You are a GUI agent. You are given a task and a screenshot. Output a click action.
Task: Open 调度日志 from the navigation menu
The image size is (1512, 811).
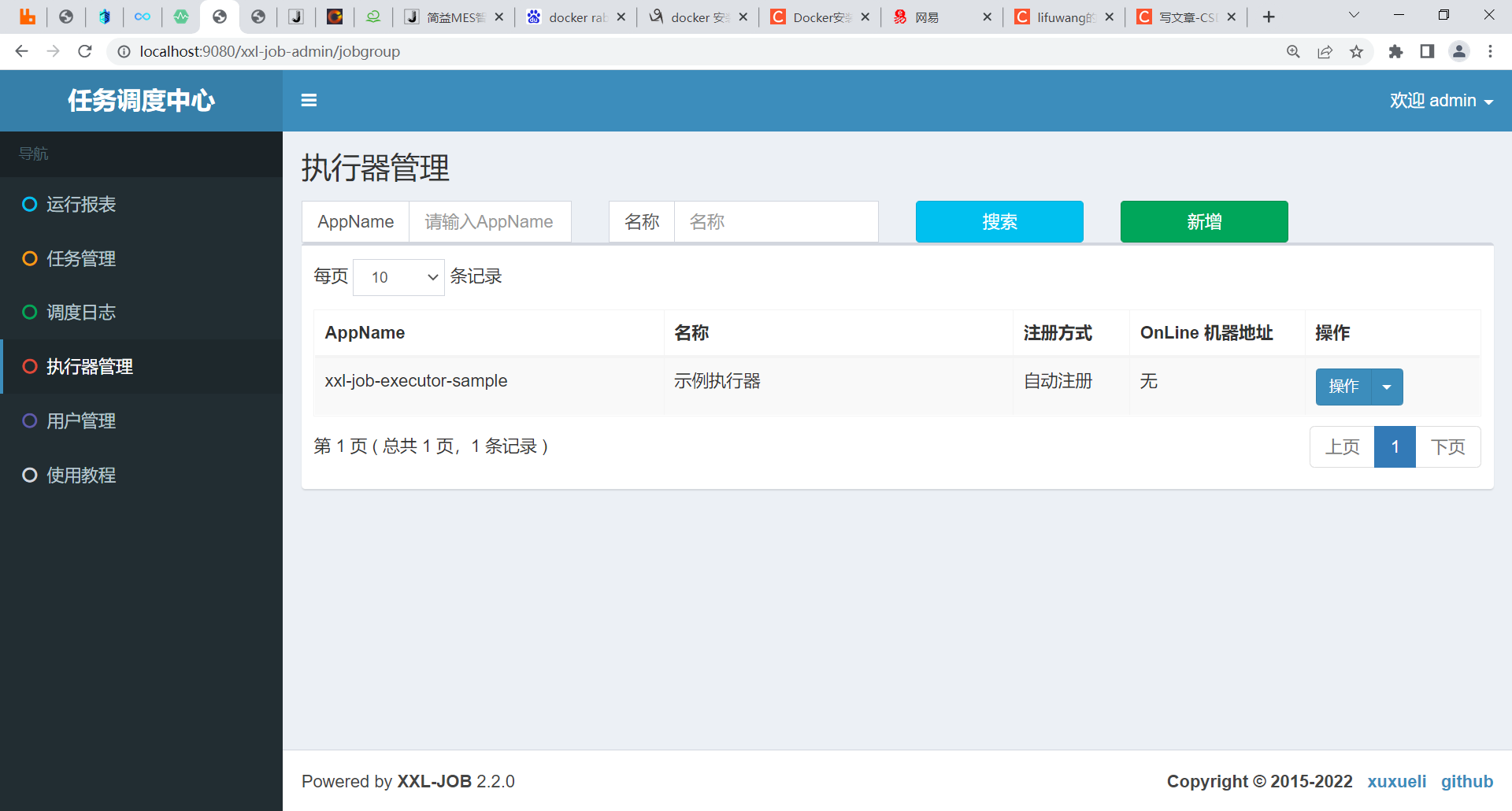click(x=142, y=313)
